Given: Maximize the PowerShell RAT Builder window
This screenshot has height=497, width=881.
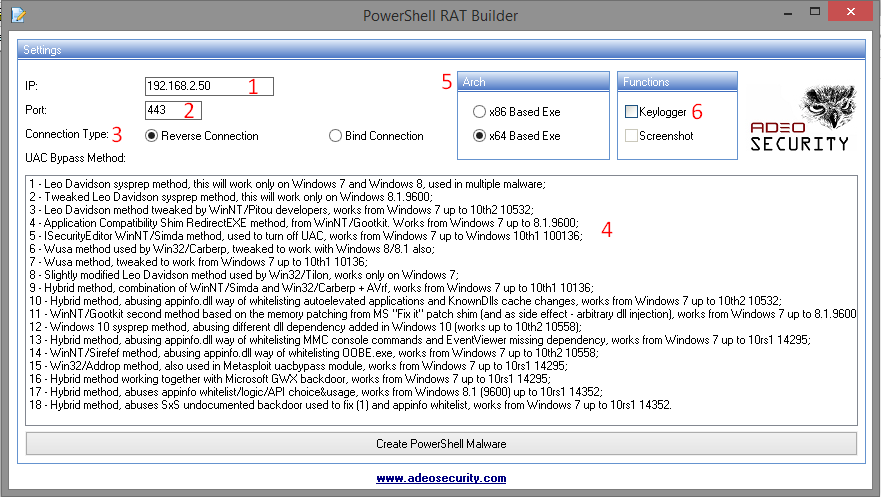Looking at the screenshot, I should tap(815, 11).
